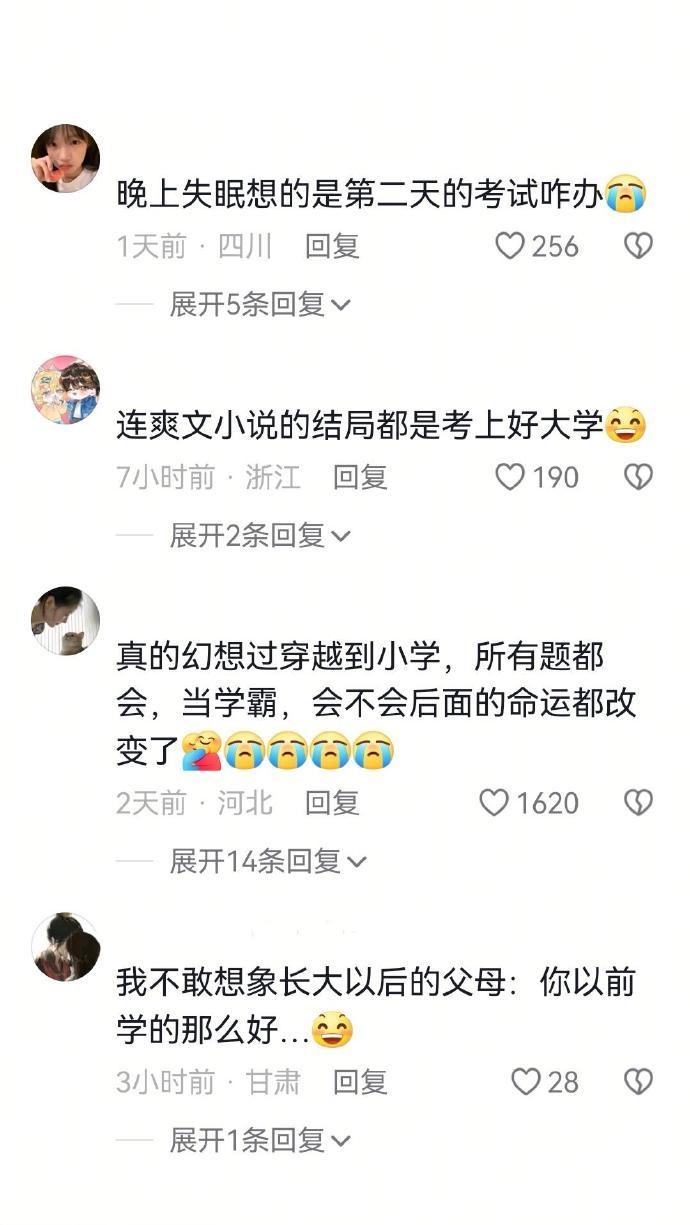The width and height of the screenshot is (690, 1225).
Task: Expand 展开5条回复 replies
Action: [260, 304]
